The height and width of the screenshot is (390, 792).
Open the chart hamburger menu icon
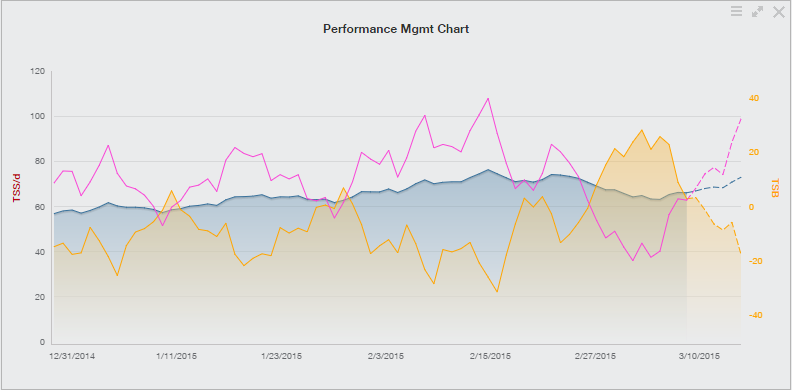pyautogui.click(x=736, y=12)
